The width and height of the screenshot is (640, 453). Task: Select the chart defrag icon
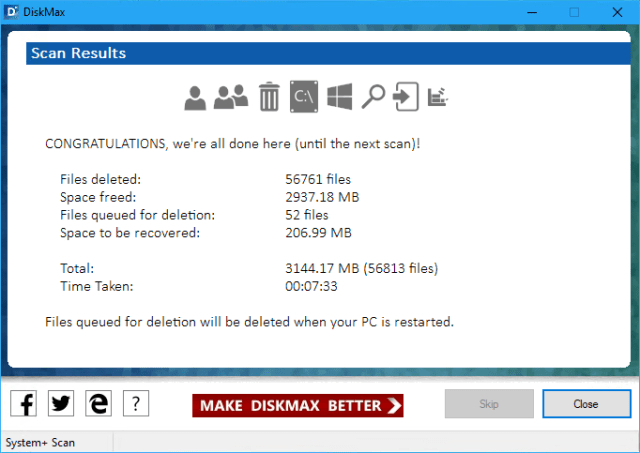click(437, 97)
